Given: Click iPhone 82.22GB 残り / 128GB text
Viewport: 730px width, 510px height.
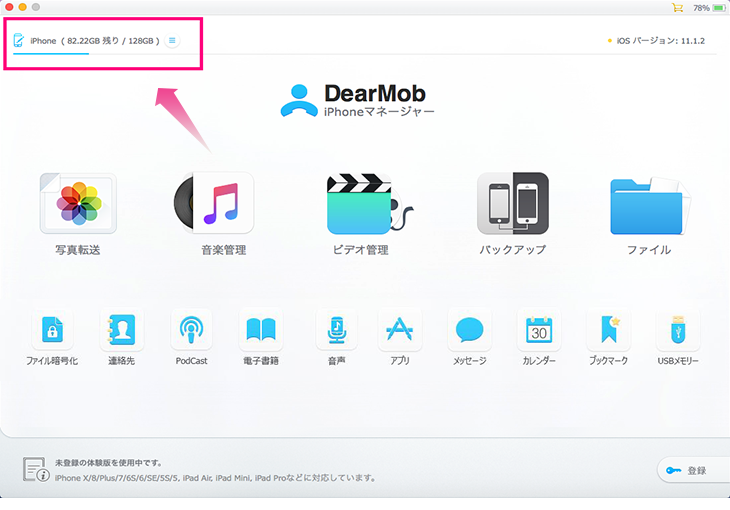Looking at the screenshot, I should click(95, 41).
